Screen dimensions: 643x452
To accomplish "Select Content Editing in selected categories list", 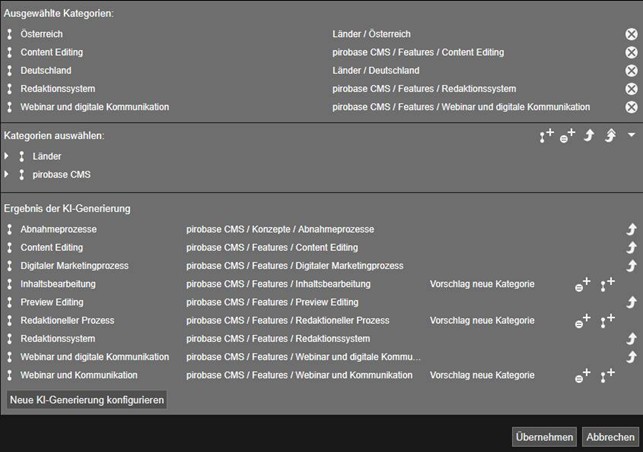I will click(x=51, y=52).
